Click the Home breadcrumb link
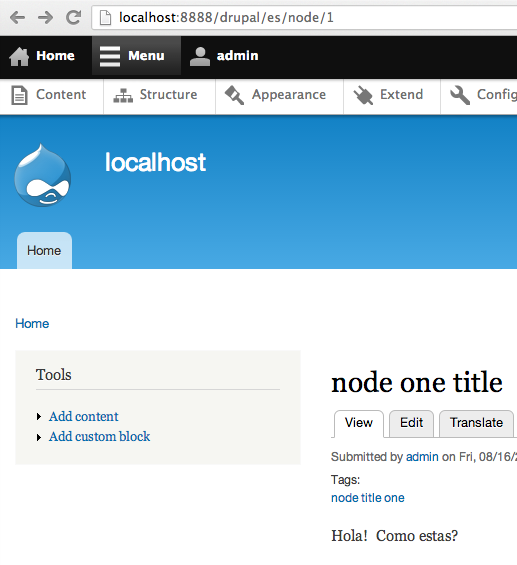This screenshot has width=517, height=565. [32, 324]
